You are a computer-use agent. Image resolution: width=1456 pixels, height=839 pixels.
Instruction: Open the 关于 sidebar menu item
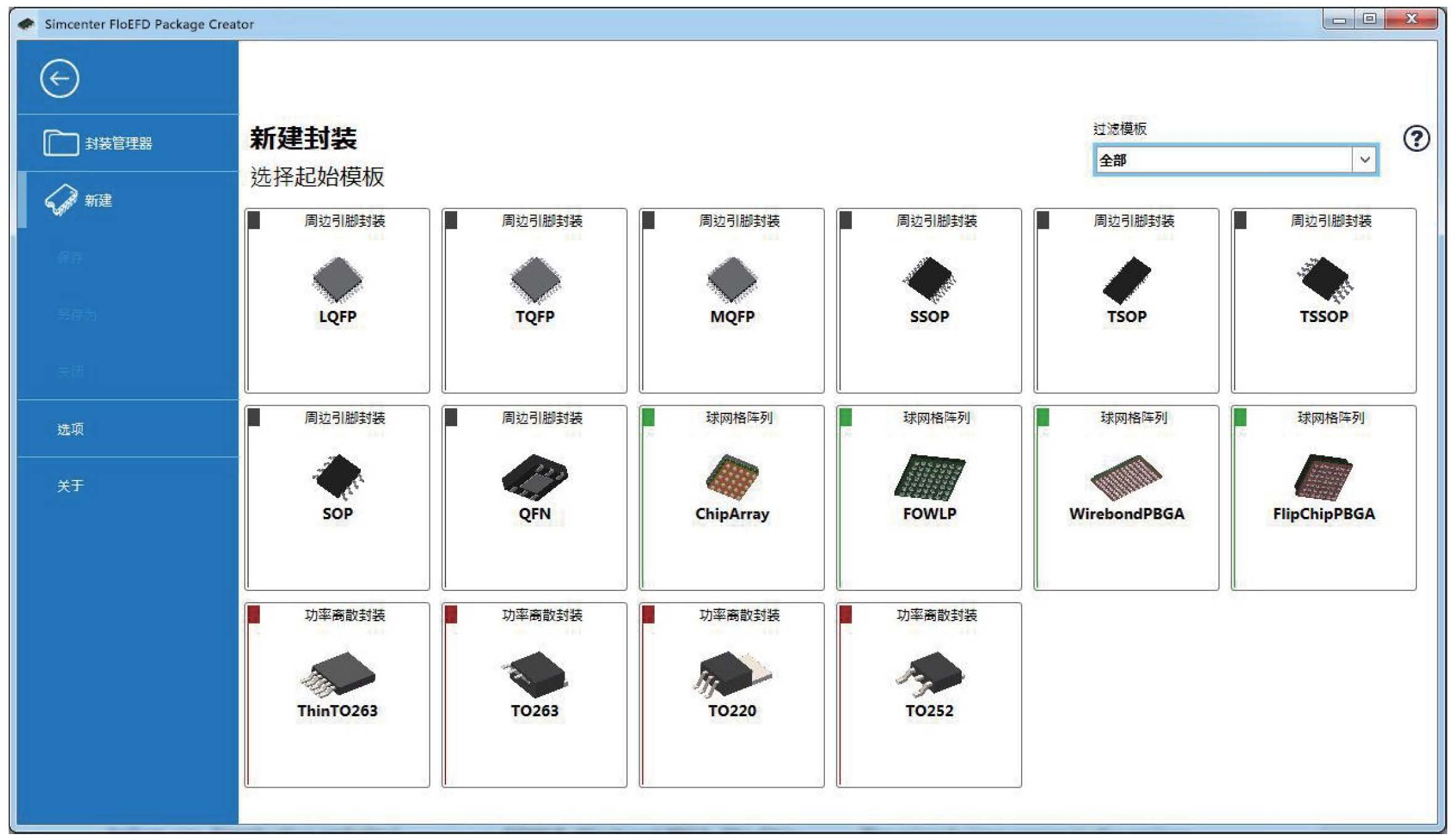tap(128, 486)
